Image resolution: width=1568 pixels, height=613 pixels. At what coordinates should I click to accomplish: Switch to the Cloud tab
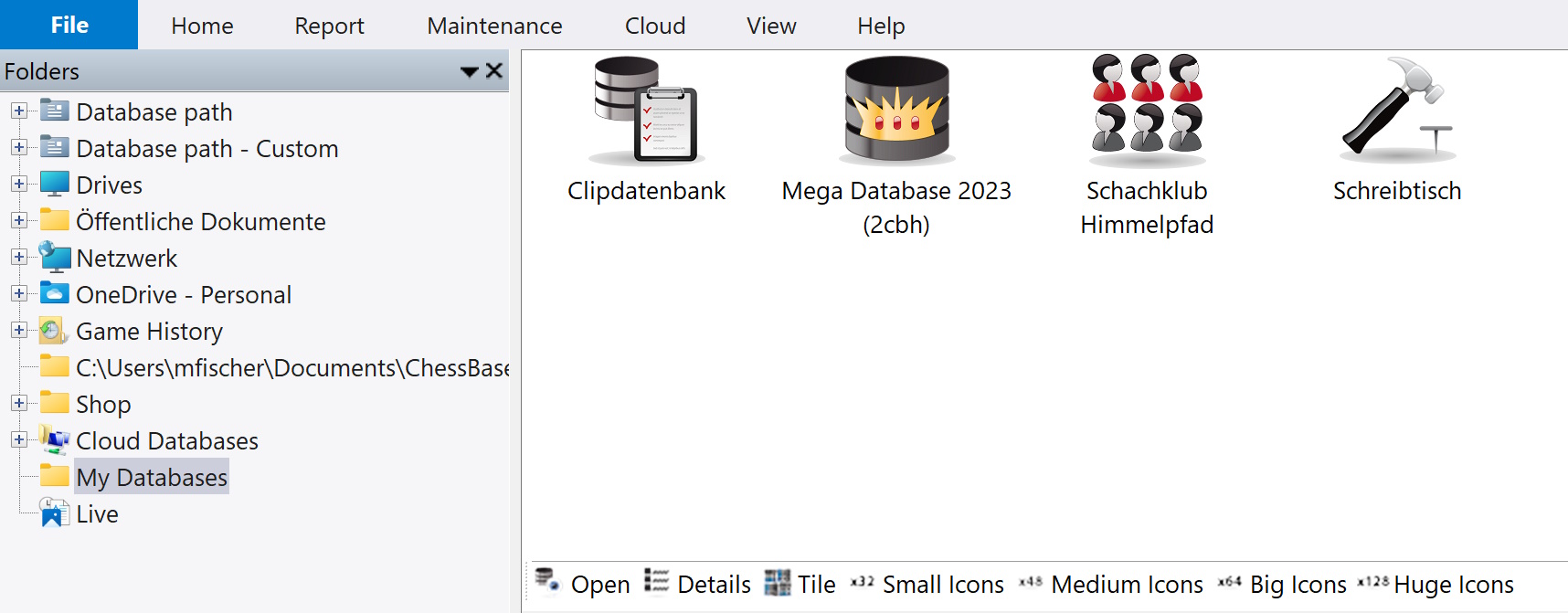[655, 26]
